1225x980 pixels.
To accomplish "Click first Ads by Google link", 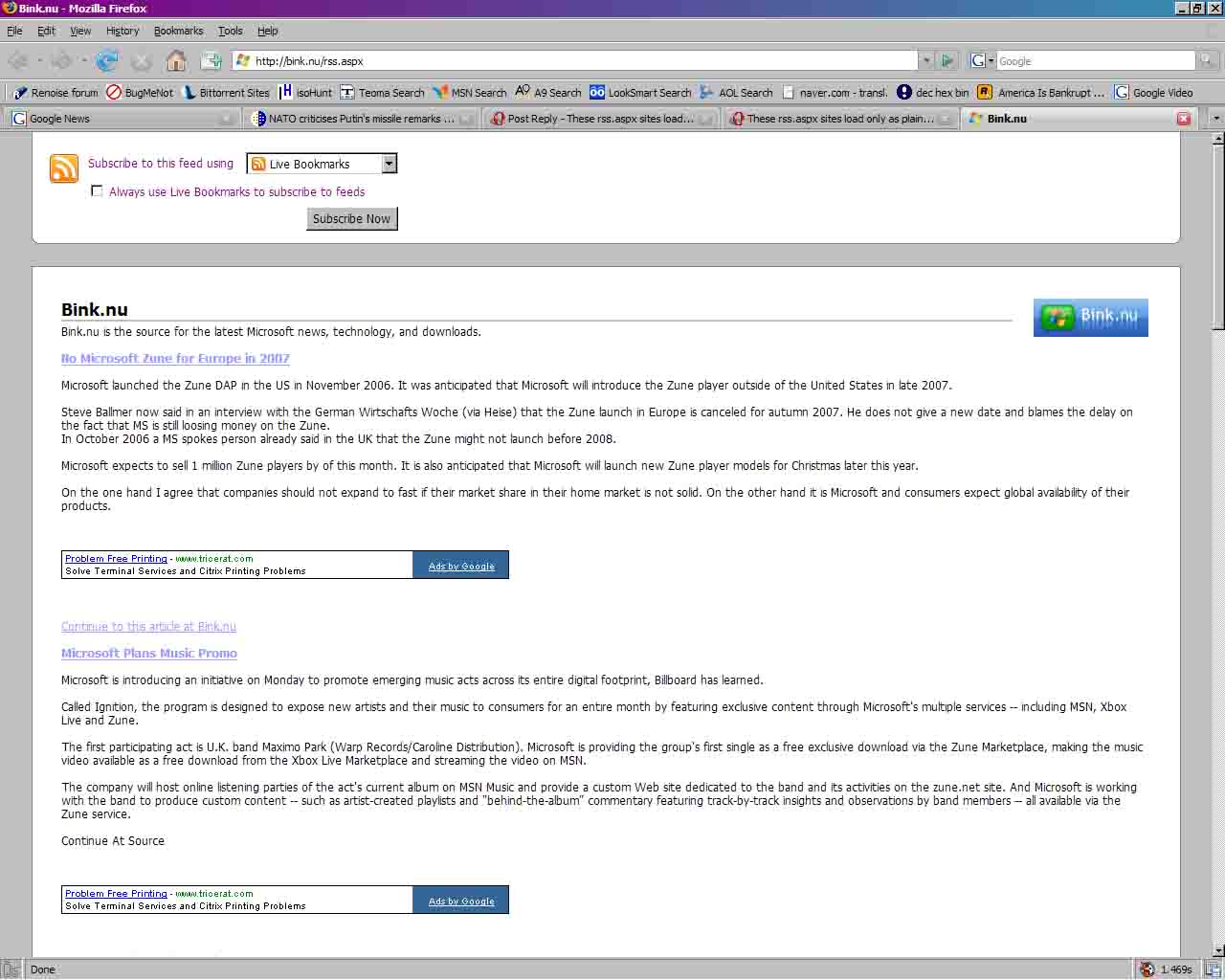I will click(x=461, y=567).
